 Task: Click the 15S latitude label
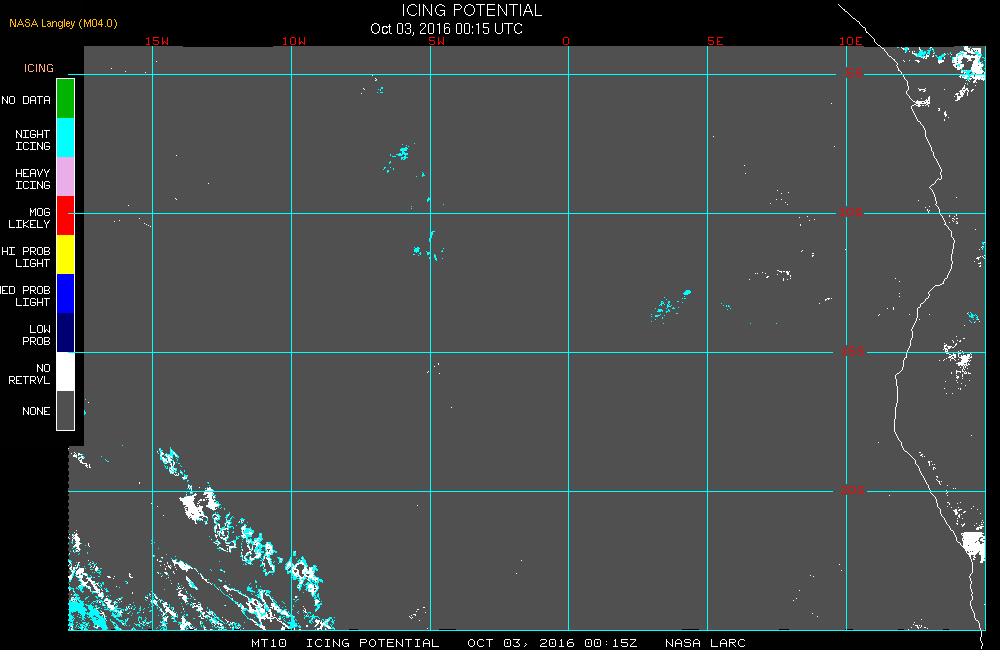point(853,351)
